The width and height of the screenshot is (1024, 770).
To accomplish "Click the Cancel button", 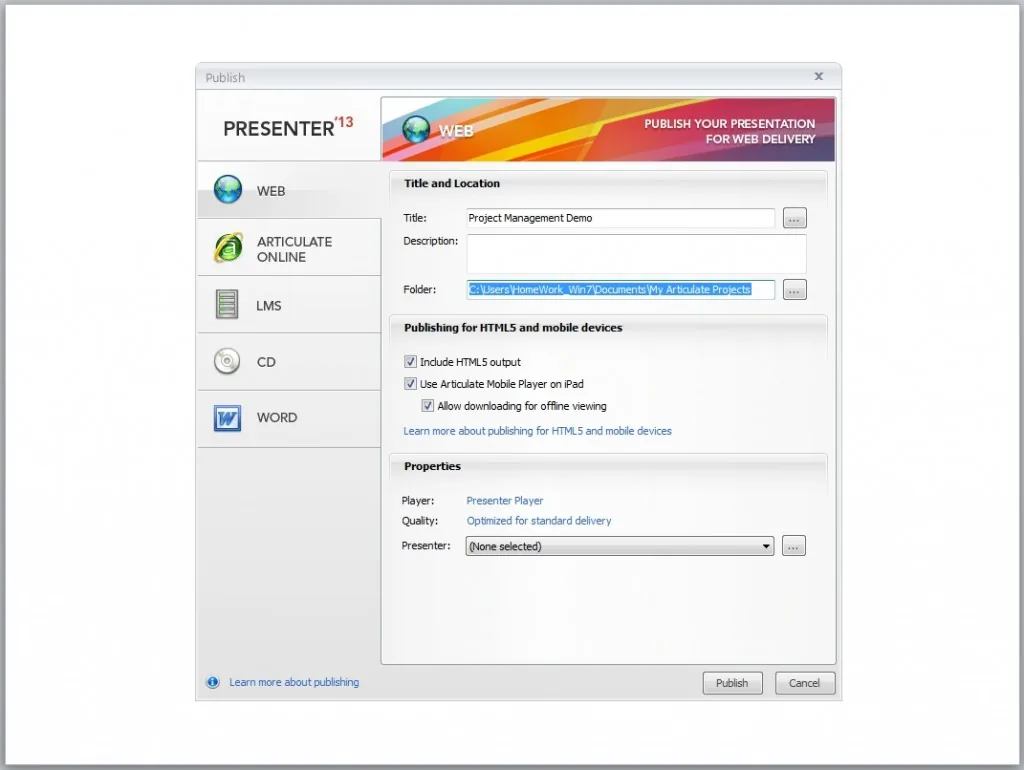I will pos(804,683).
